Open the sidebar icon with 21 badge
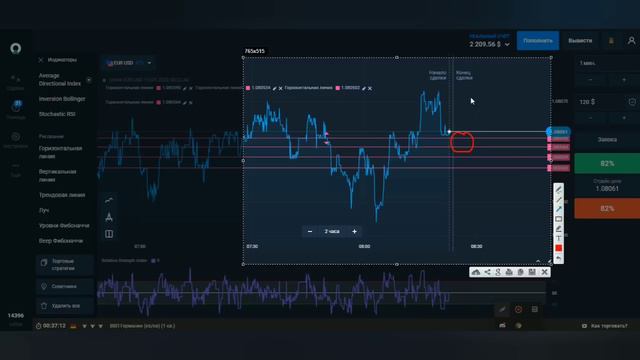The image size is (640, 360). tap(16, 107)
